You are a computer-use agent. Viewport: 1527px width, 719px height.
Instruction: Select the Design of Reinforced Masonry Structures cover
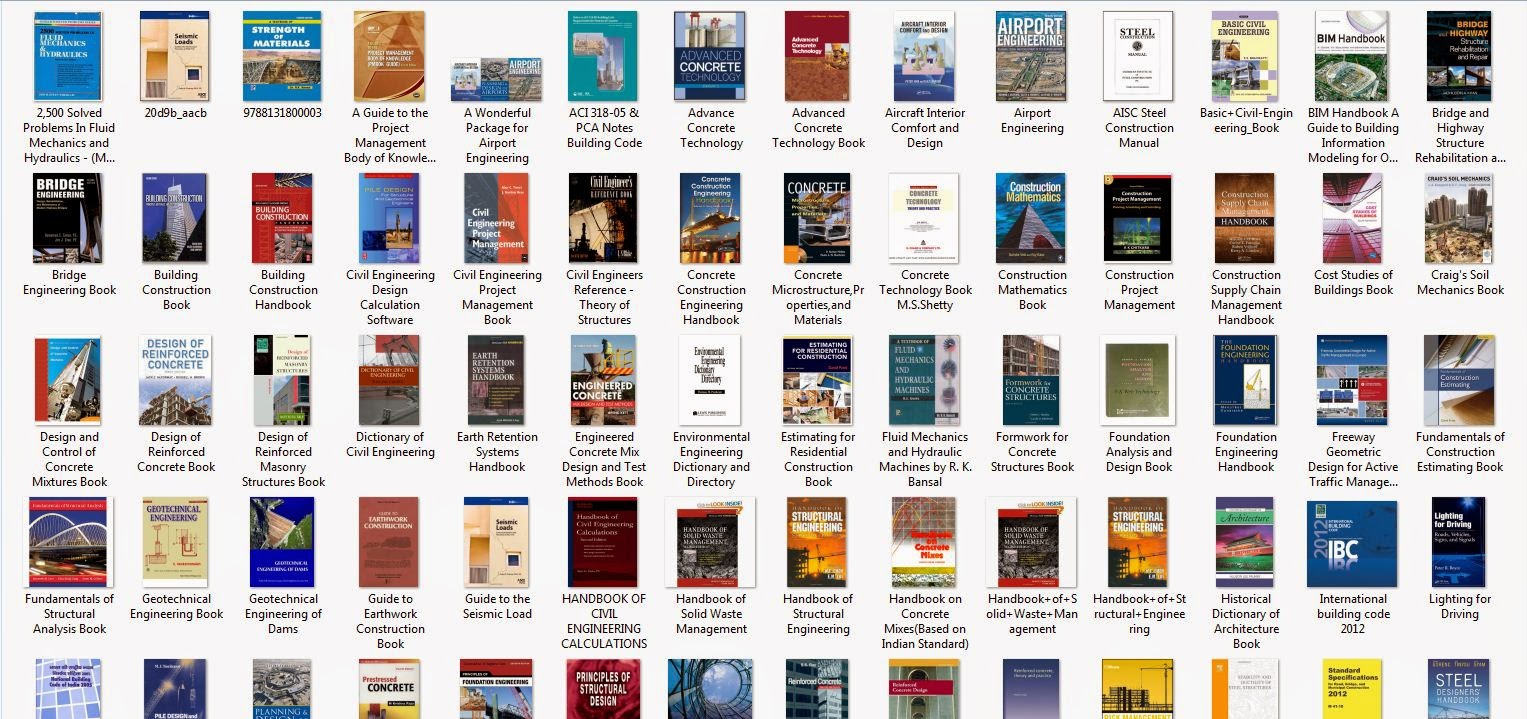[x=282, y=380]
